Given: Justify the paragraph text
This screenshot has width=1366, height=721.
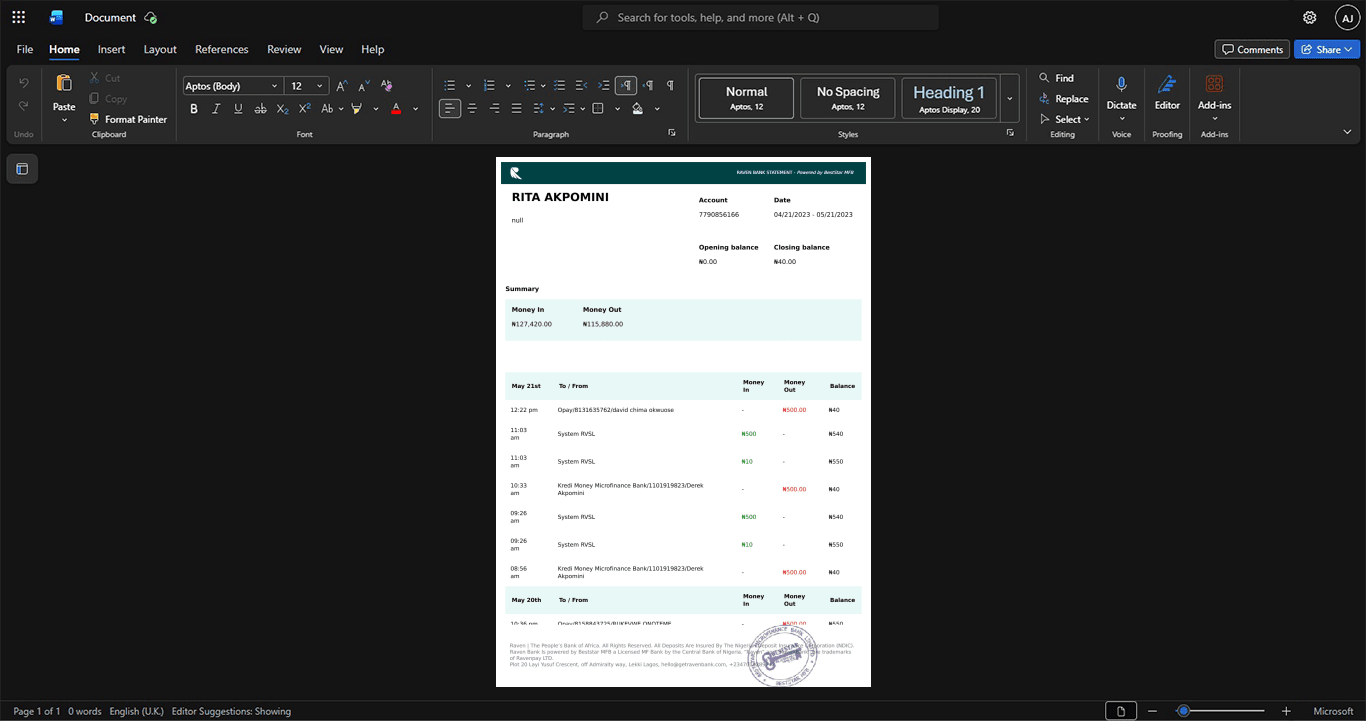Looking at the screenshot, I should point(516,108).
